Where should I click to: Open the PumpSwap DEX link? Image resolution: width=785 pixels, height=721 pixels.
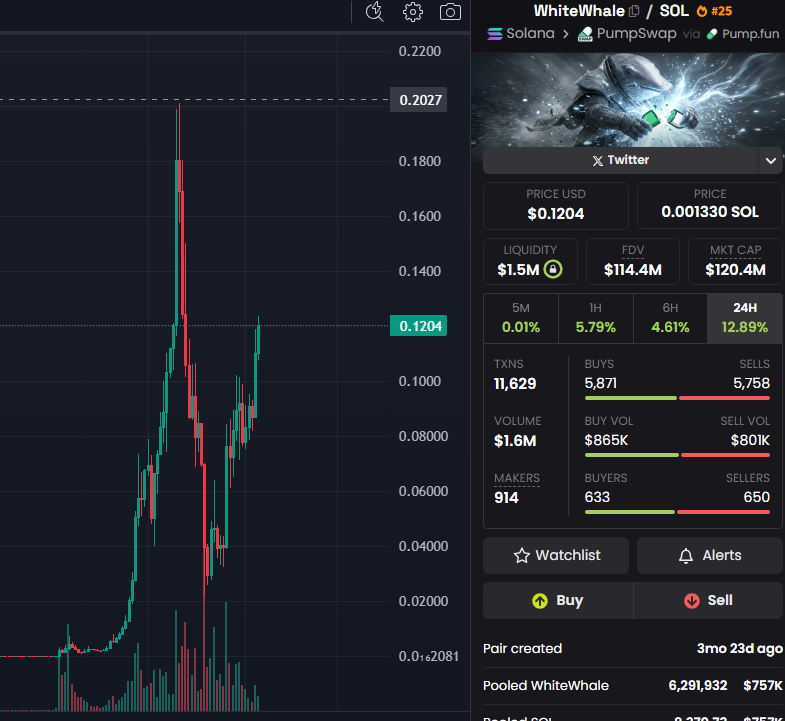point(627,34)
